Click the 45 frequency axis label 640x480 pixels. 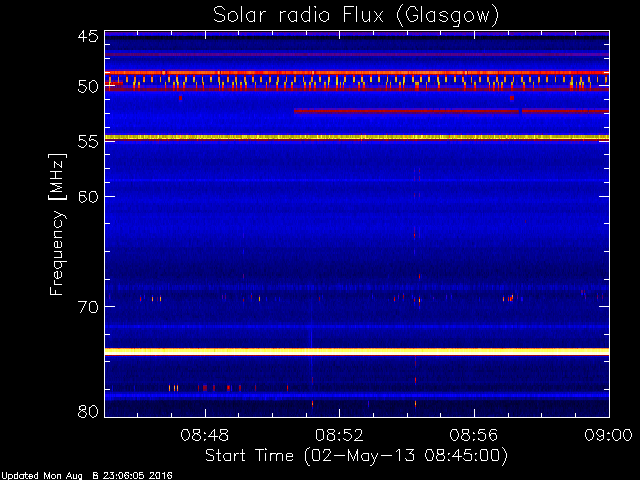point(88,36)
